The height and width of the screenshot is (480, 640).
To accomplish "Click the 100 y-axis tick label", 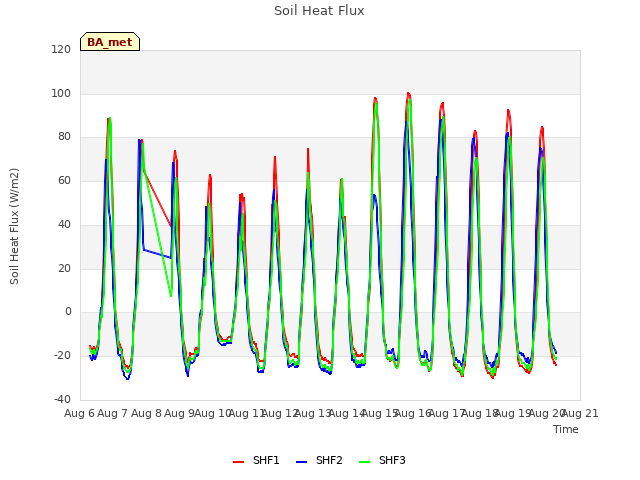I will [x=61, y=93].
